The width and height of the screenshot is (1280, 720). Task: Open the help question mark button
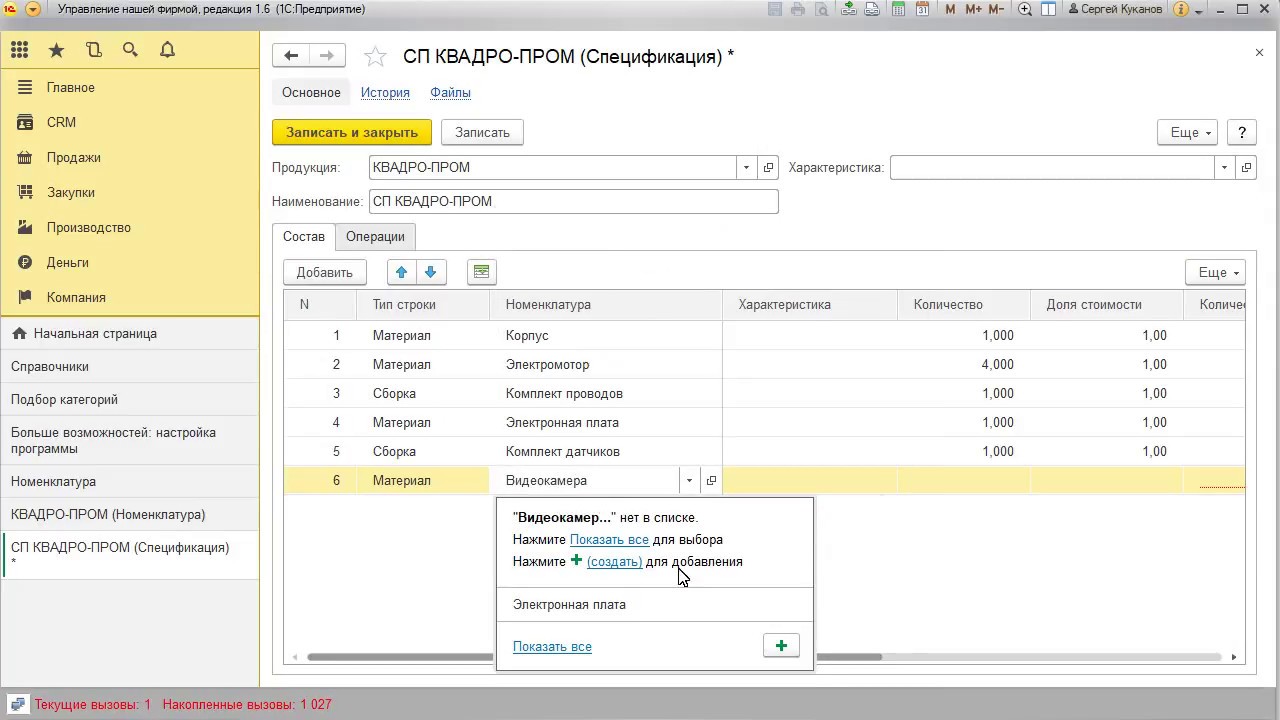pyautogui.click(x=1242, y=132)
